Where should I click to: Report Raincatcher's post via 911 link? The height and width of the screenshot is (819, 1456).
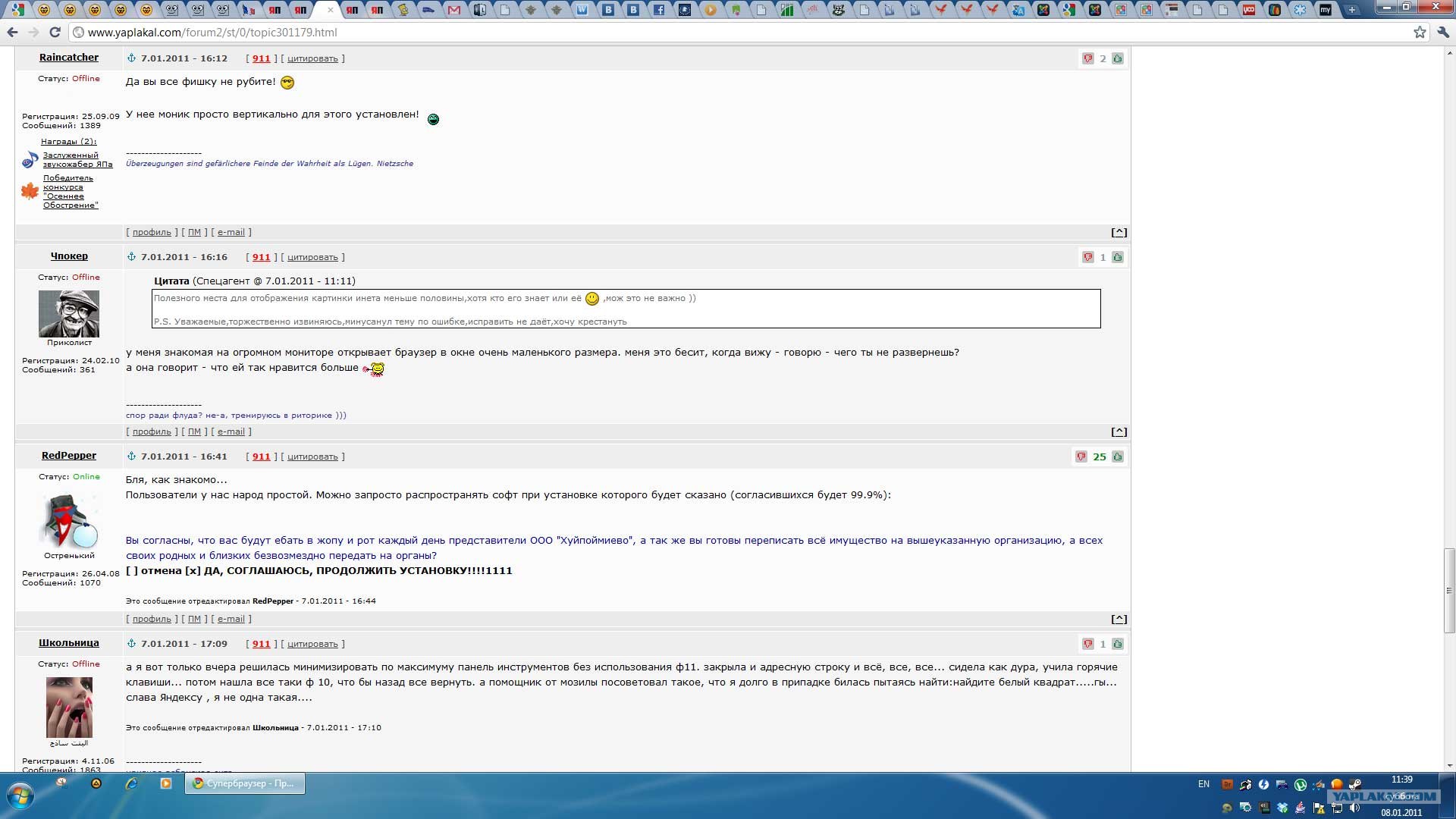261,58
